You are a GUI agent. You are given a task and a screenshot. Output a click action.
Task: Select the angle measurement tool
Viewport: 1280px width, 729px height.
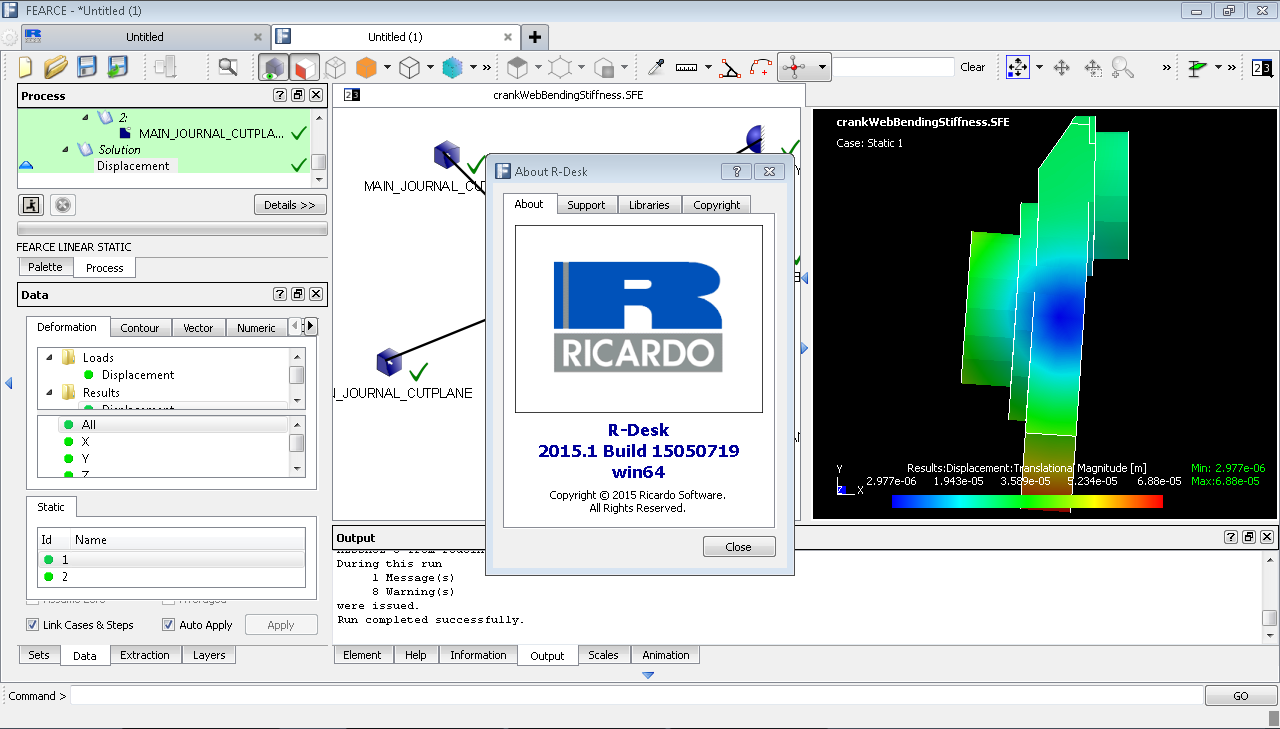731,67
